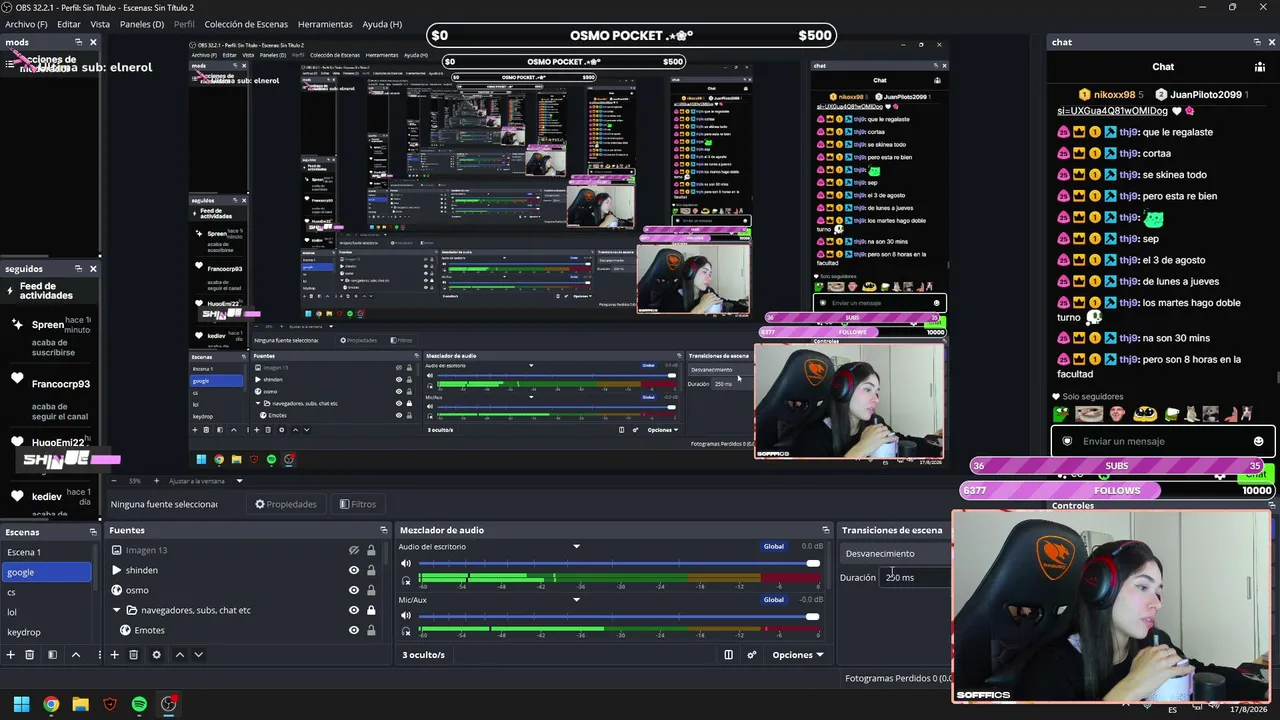
Task: Add a new scene in Escenas
Action: coord(11,655)
